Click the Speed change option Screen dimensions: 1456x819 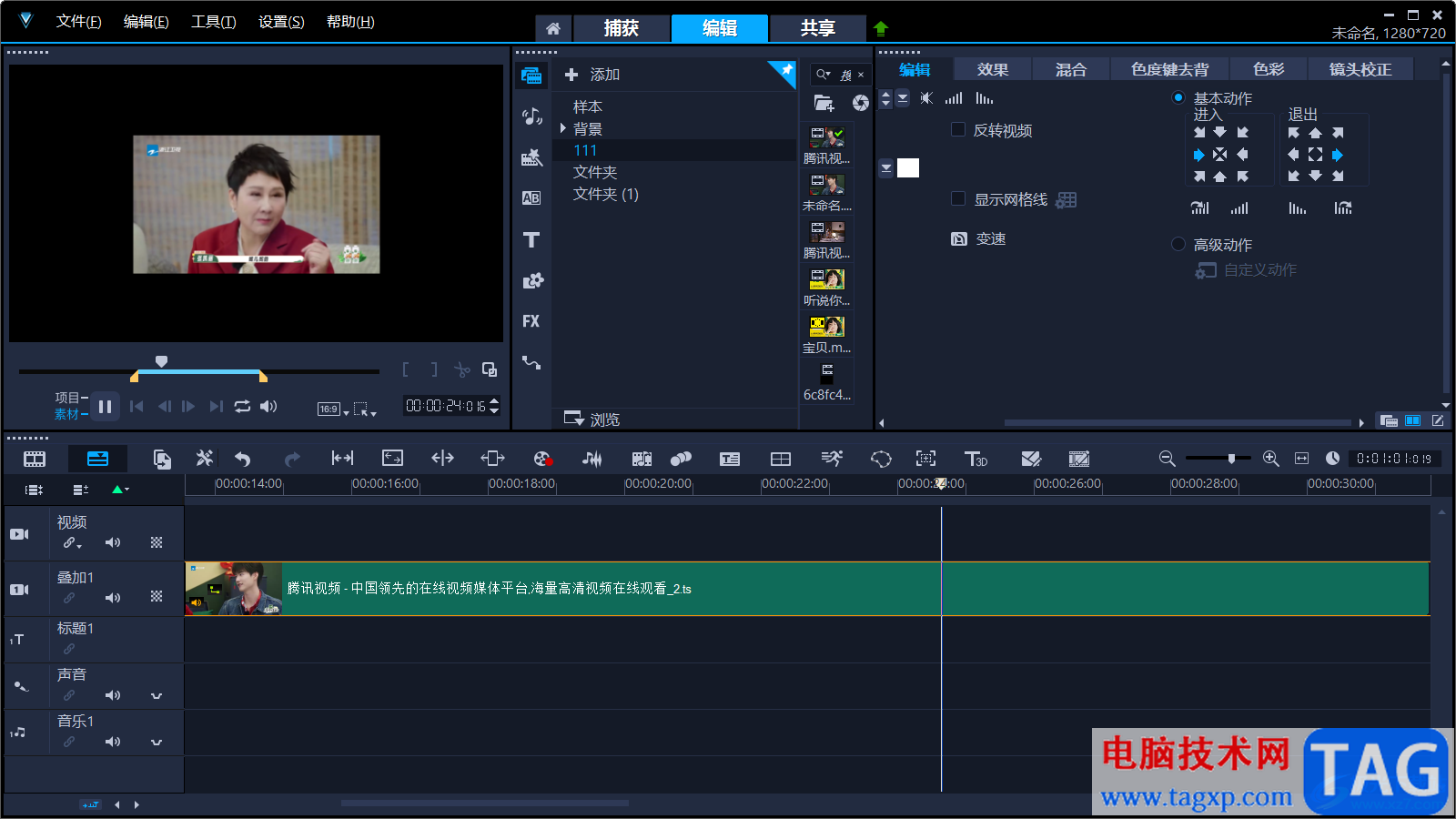[979, 238]
